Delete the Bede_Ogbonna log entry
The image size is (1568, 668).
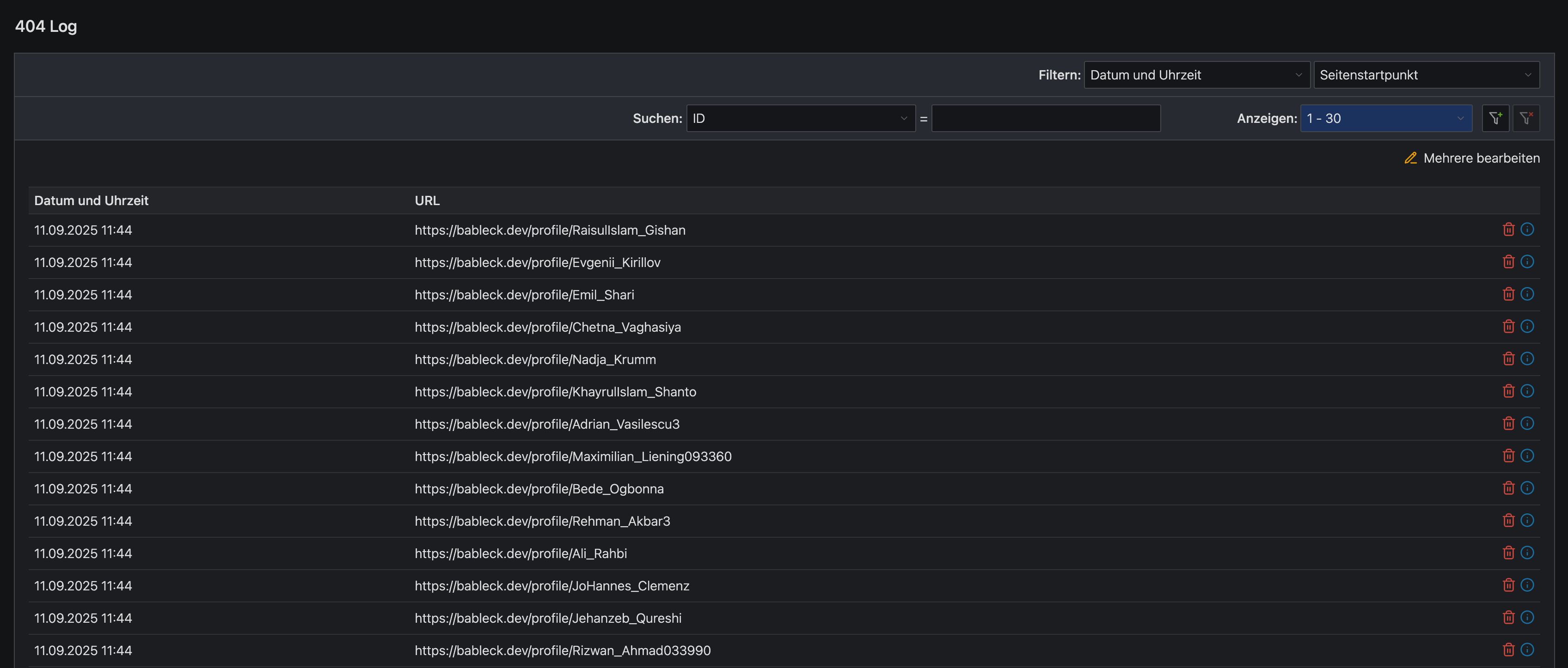tap(1508, 488)
